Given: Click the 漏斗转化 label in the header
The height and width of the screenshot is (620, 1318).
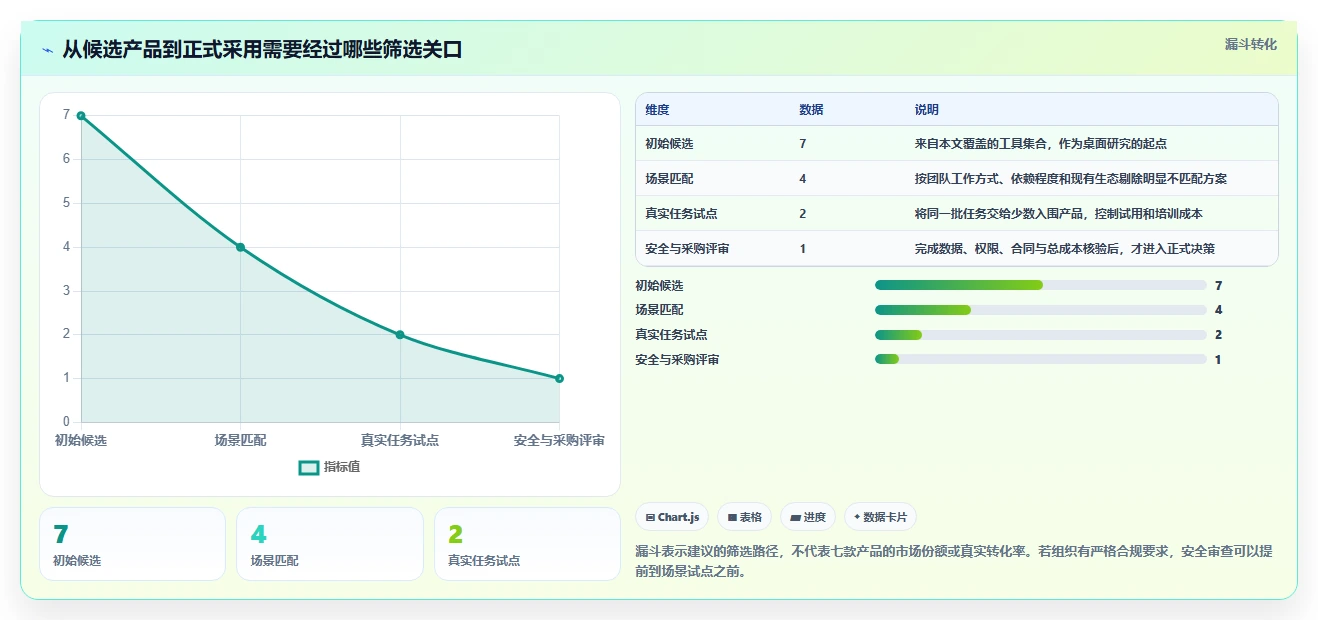Looking at the screenshot, I should click(1251, 44).
